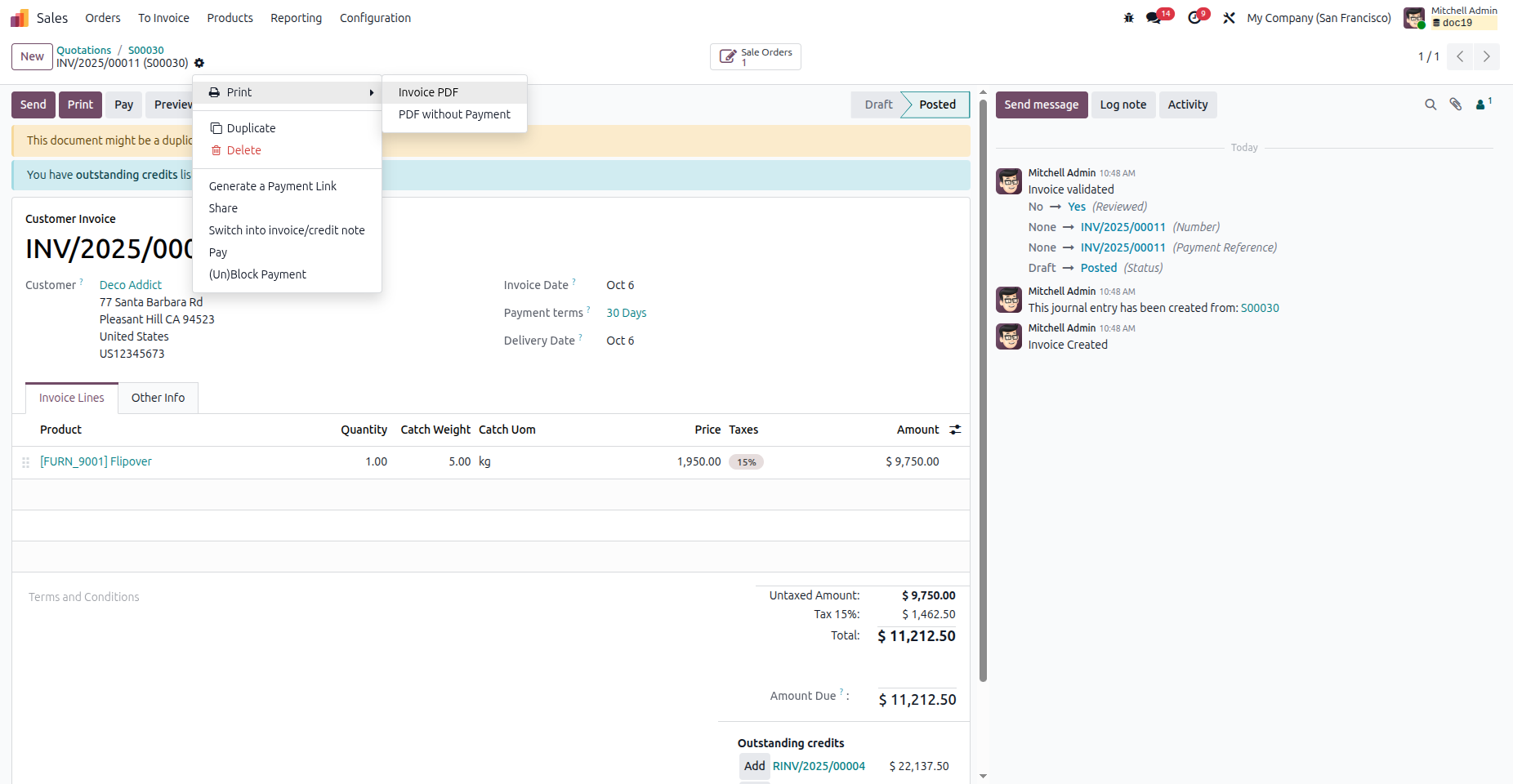Click Delivery Date help question mark
1513x784 pixels.
(580, 337)
